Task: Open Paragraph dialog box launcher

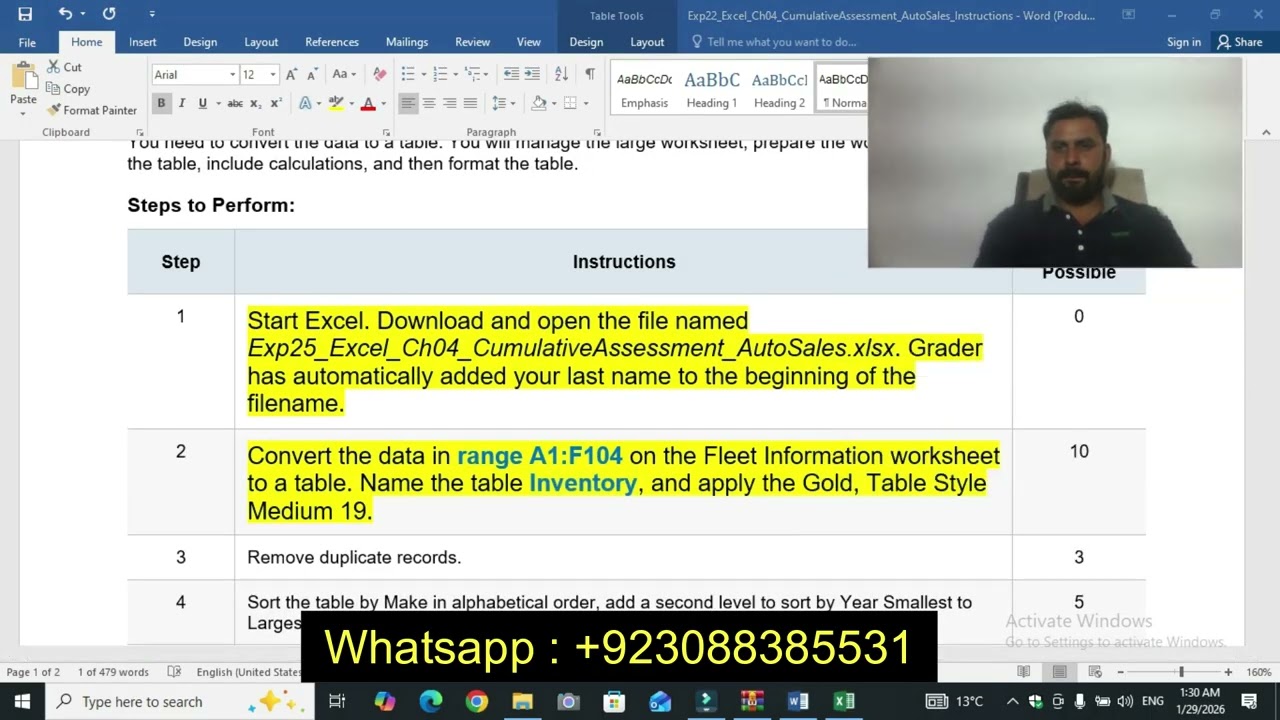Action: pos(597,132)
